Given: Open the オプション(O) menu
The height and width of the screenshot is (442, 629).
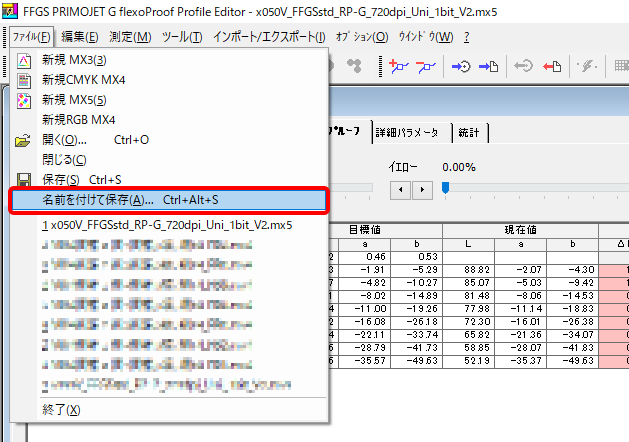Looking at the screenshot, I should 362,37.
